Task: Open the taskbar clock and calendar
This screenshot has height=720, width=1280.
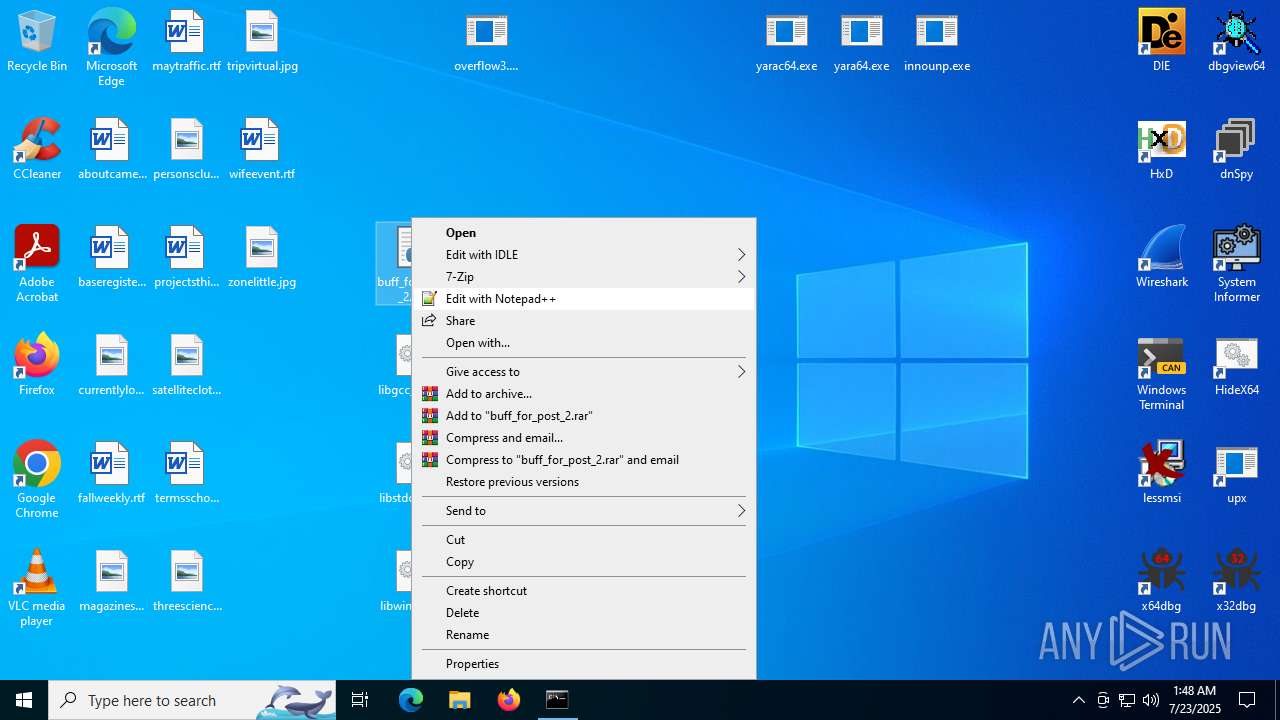Action: coord(1194,700)
